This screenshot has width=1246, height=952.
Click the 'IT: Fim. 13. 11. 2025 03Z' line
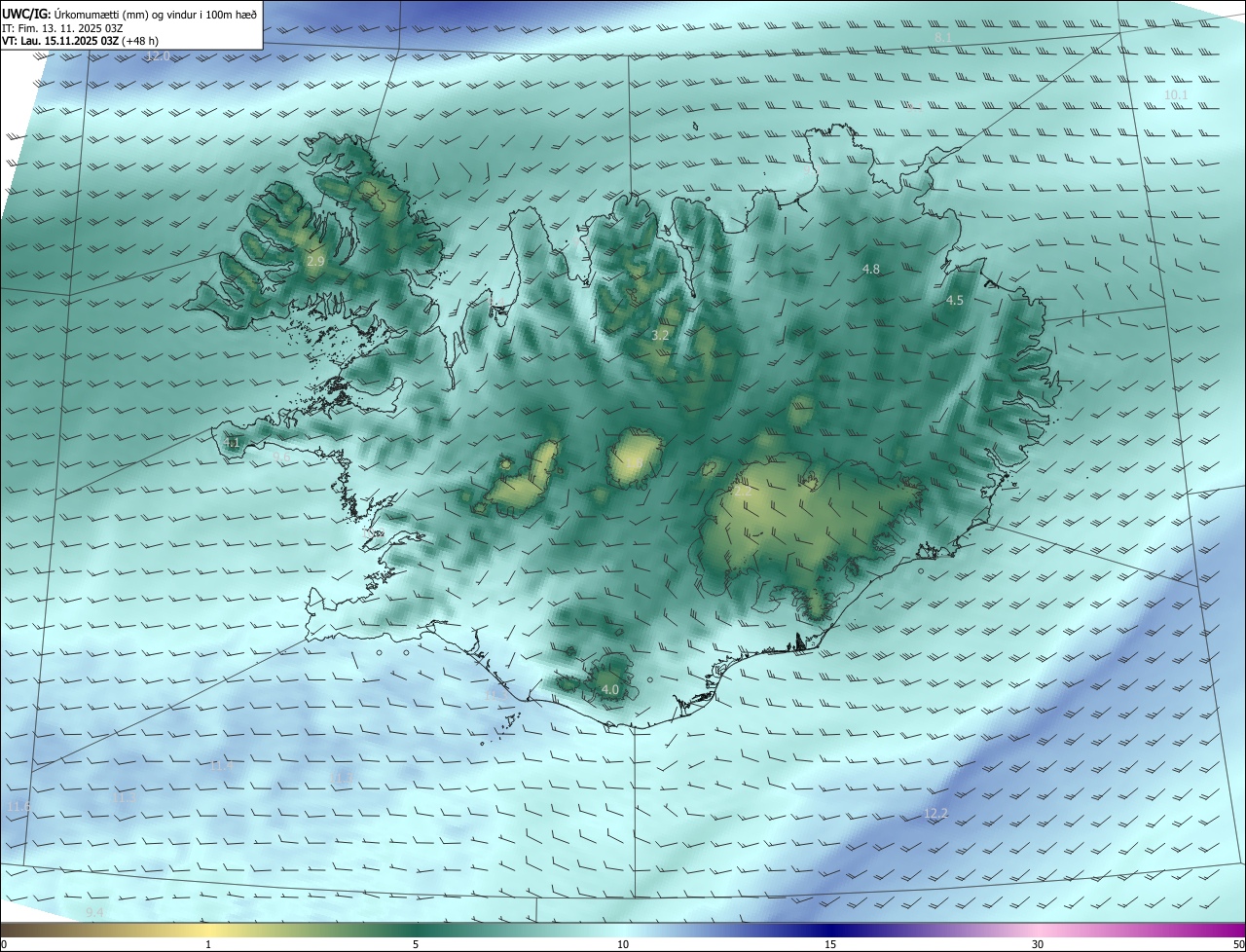pos(62,28)
